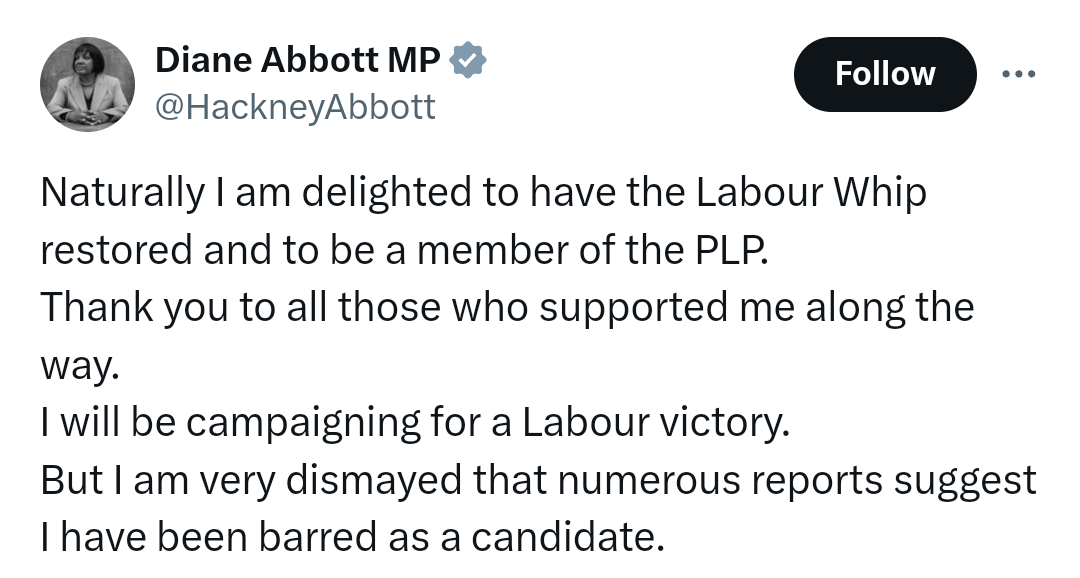
Task: Open the Diane Abbott MP display name link
Action: point(298,60)
